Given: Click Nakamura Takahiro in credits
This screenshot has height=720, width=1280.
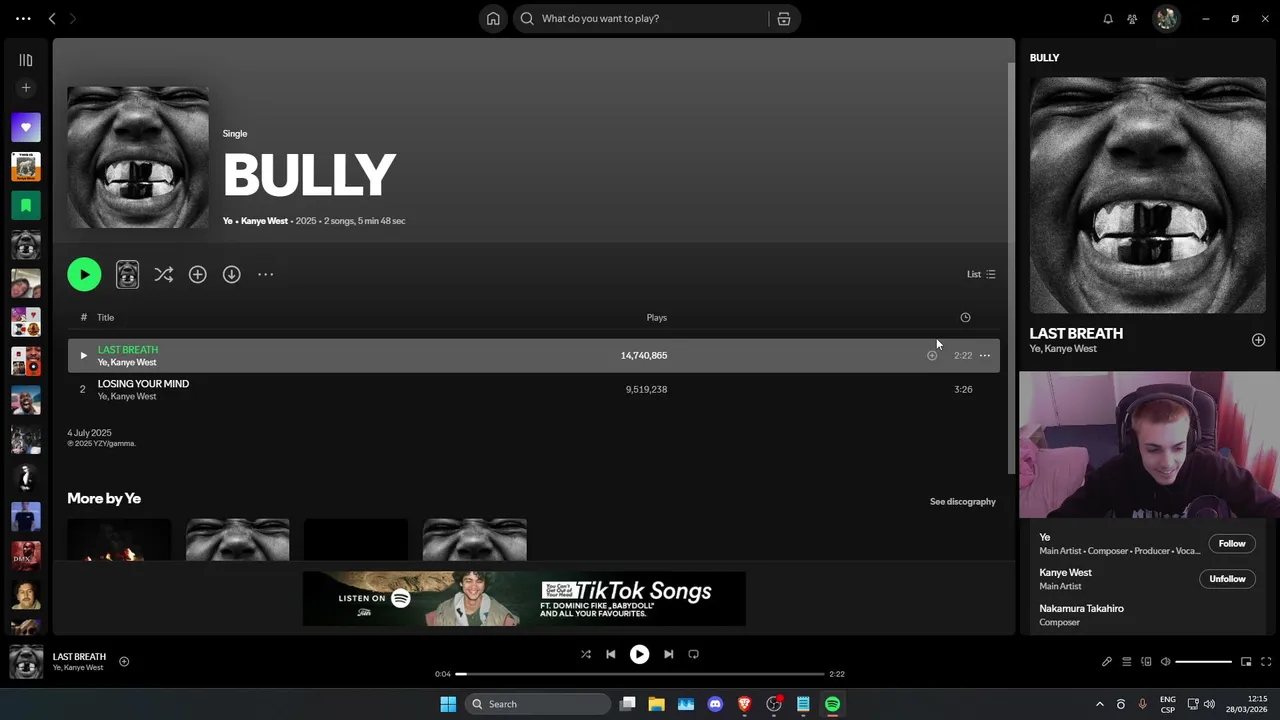Looking at the screenshot, I should pyautogui.click(x=1081, y=608).
